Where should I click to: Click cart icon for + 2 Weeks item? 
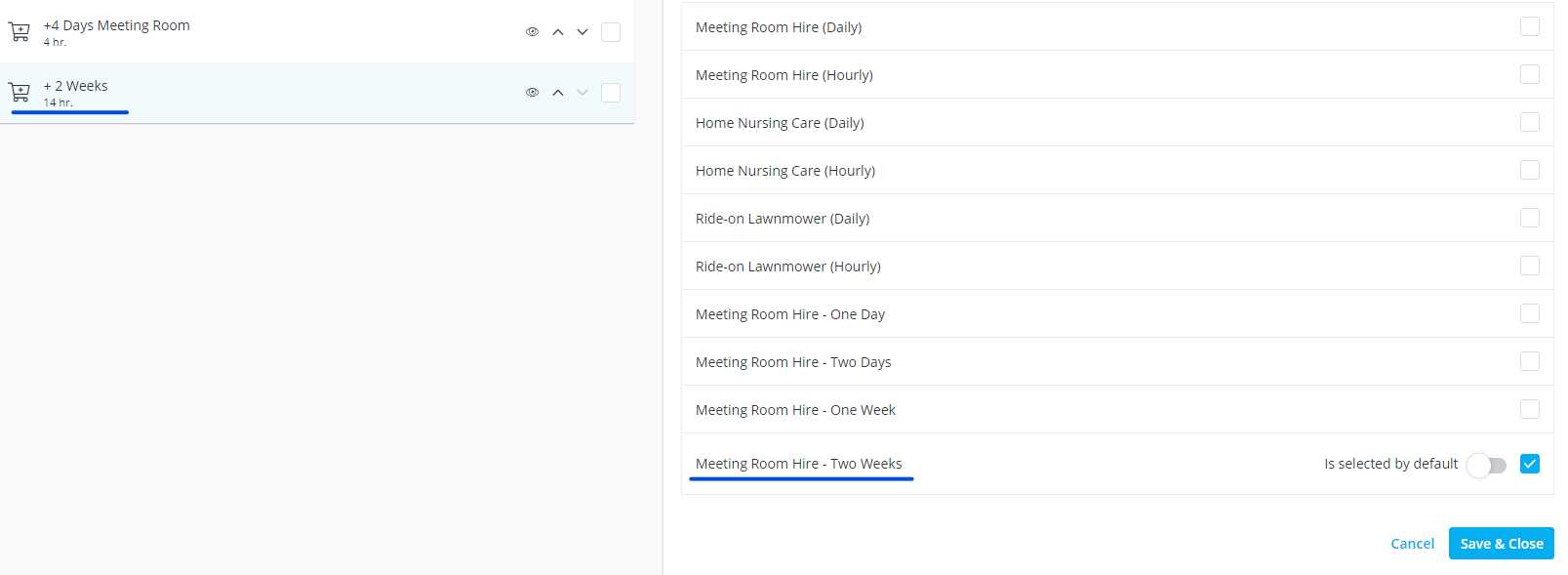[x=20, y=93]
